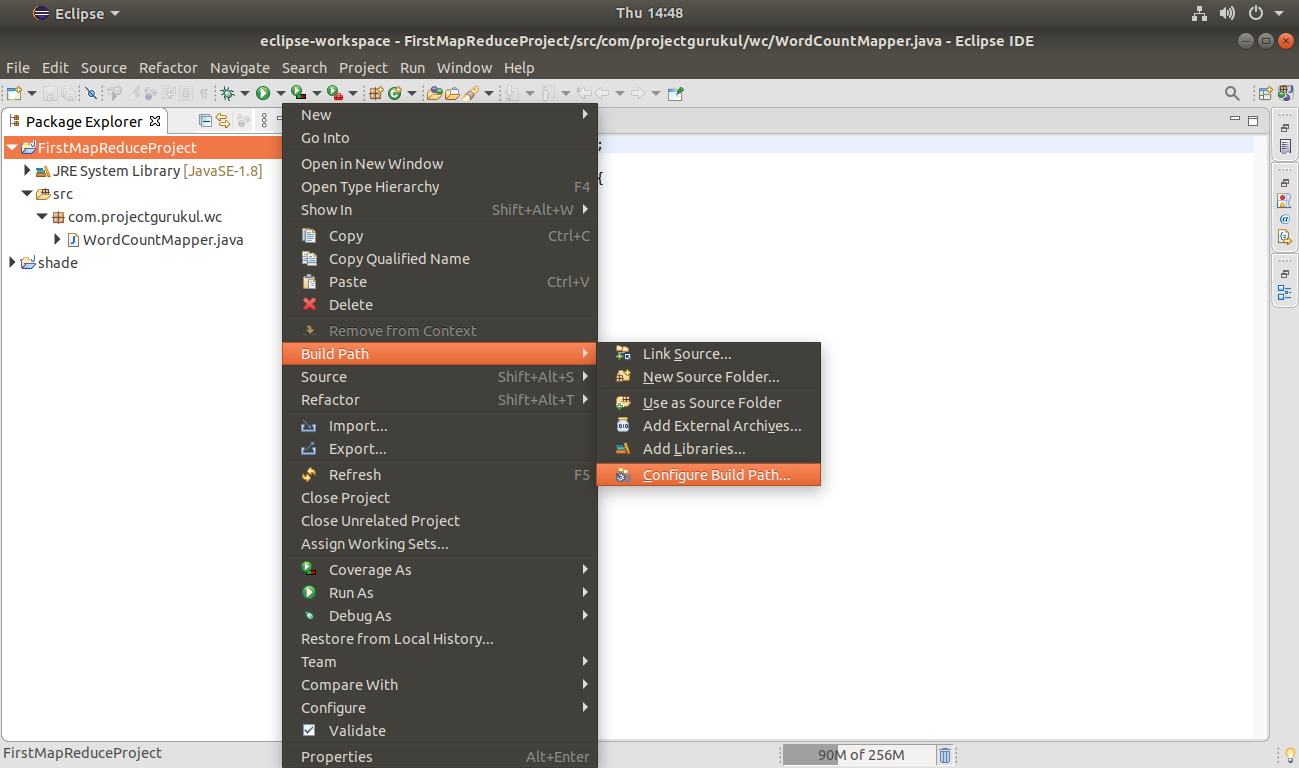The height and width of the screenshot is (768, 1299).
Task: Open the Problems view trim icon
Action: pos(1285,201)
